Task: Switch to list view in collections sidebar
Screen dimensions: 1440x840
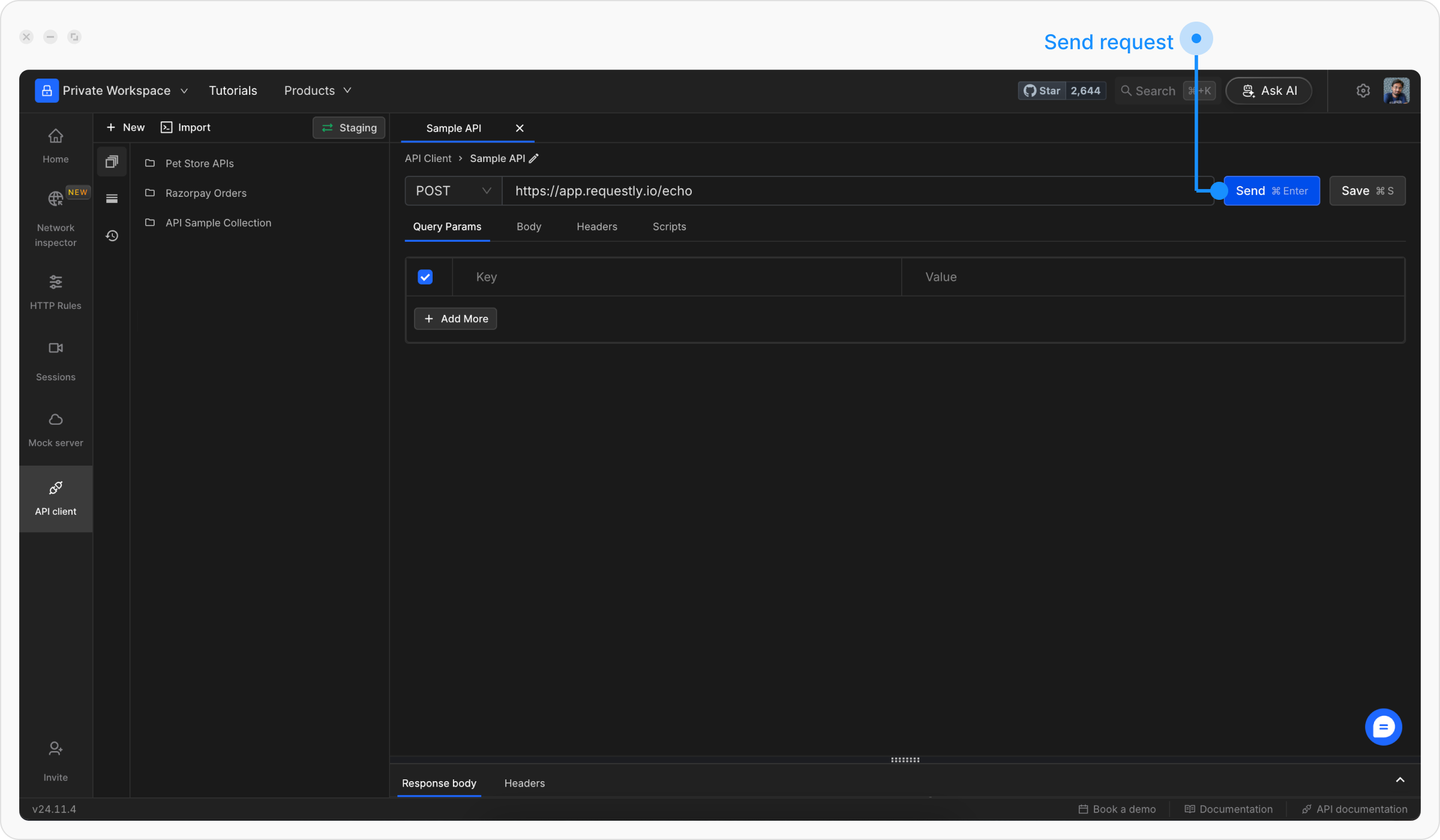Action: pos(112,198)
